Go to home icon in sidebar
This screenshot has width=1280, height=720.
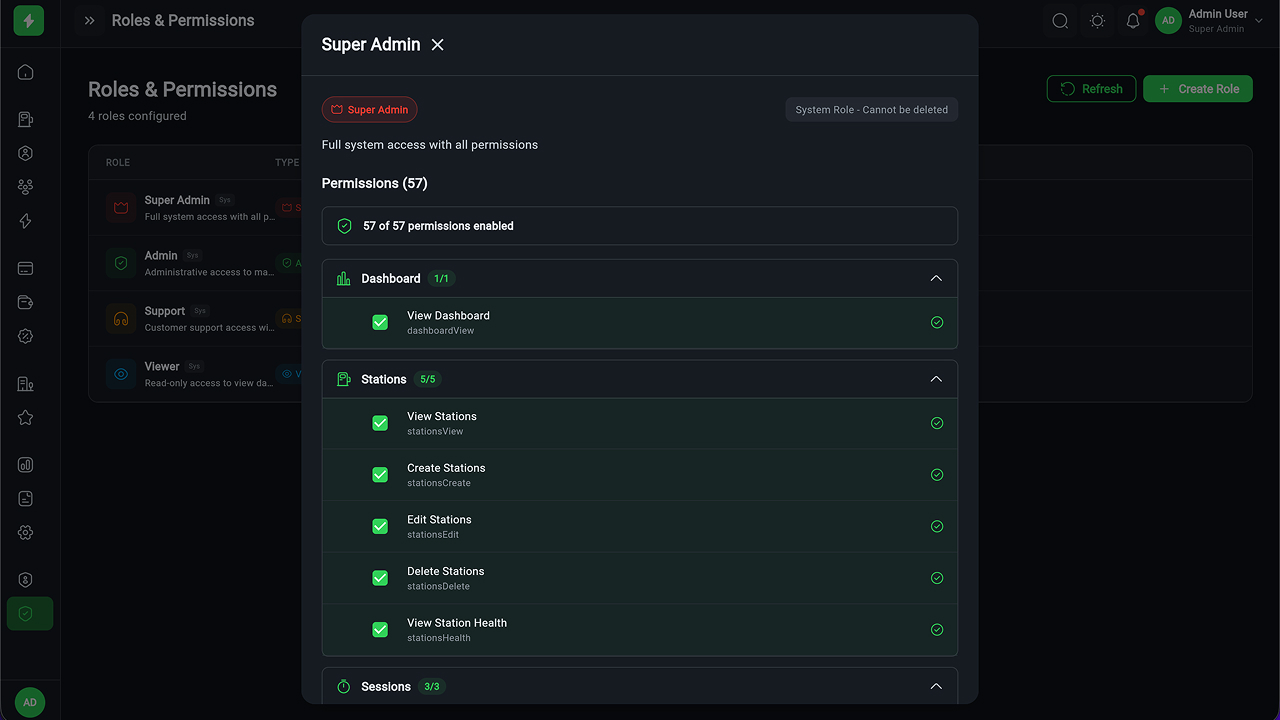[x=26, y=72]
